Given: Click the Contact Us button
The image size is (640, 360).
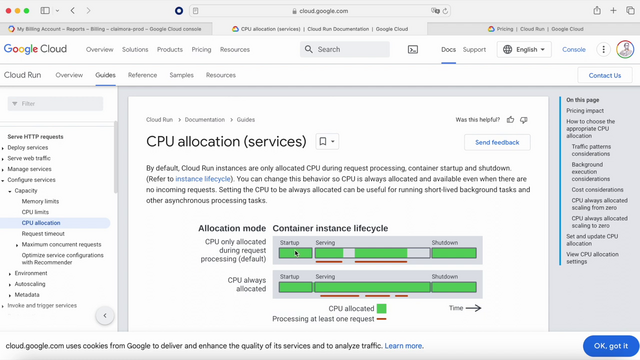Looking at the screenshot, I should pos(605,76).
